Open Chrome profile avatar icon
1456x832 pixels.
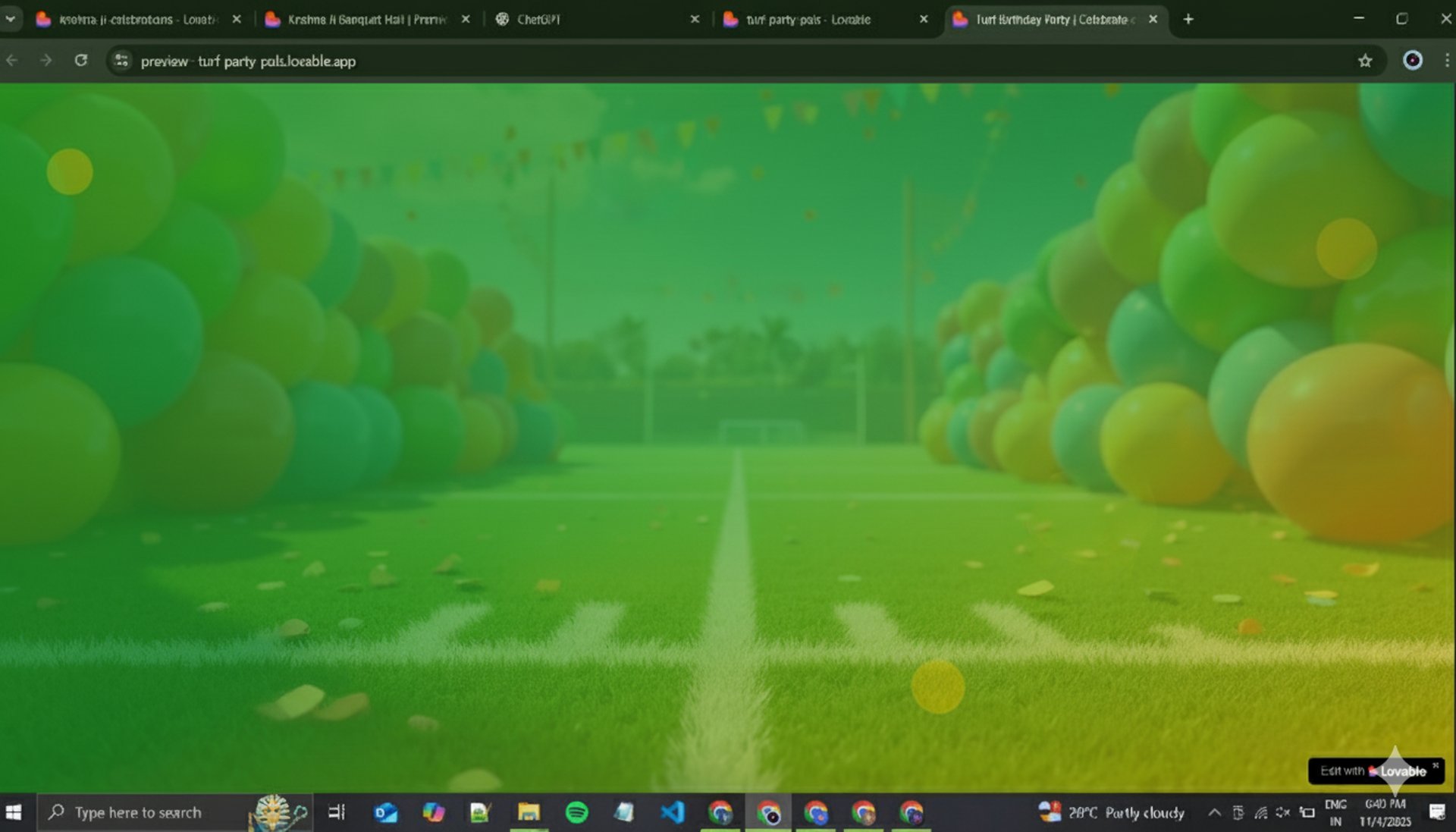(x=1412, y=61)
